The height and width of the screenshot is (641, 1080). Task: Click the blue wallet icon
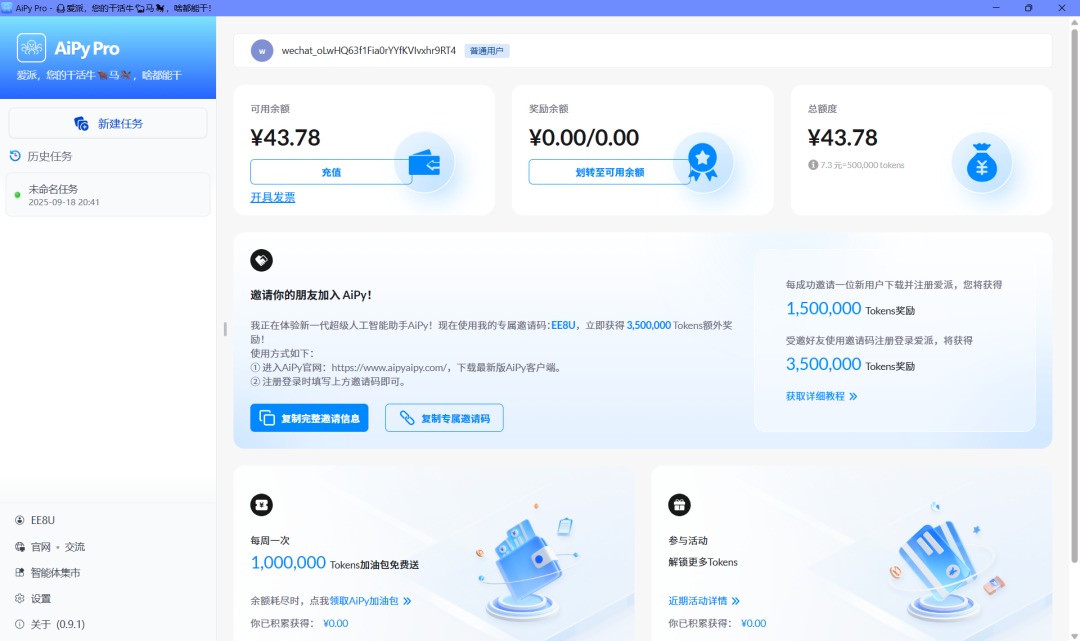[424, 164]
